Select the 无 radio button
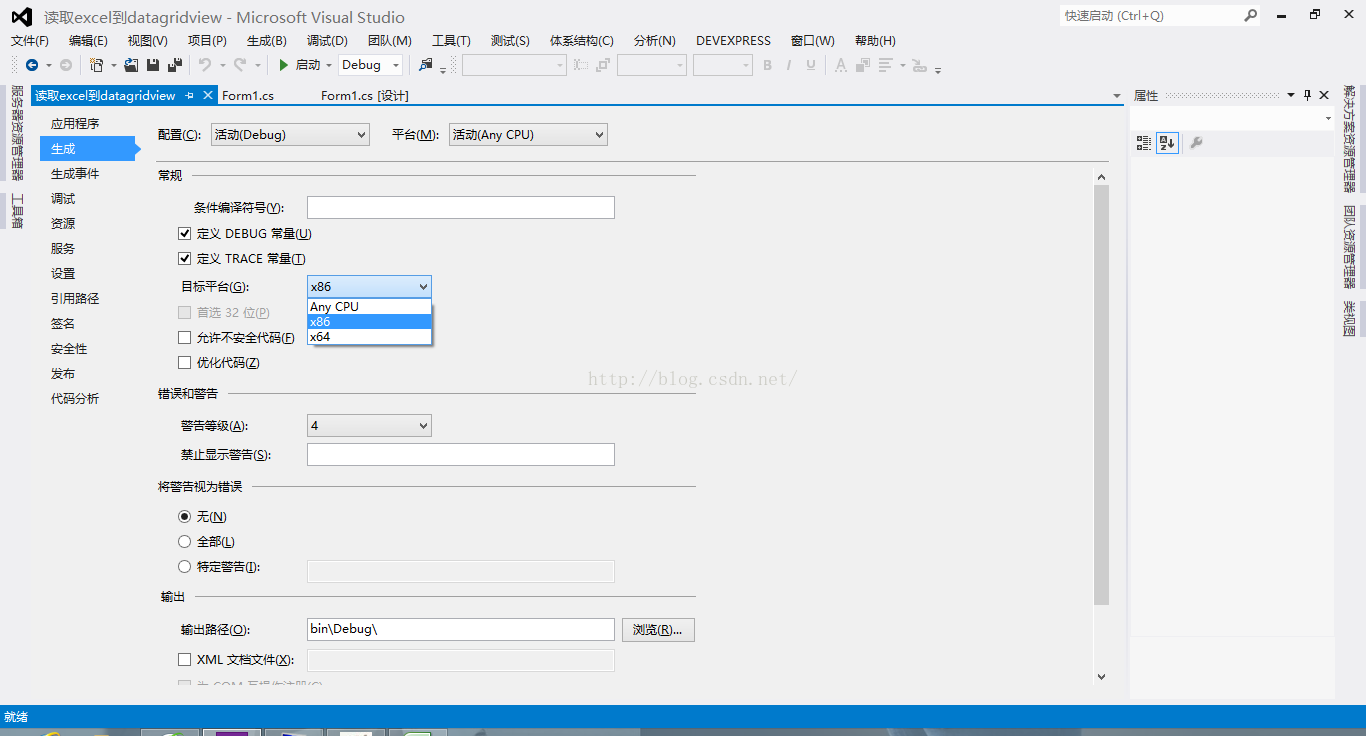This screenshot has height=736, width=1366. pos(184,517)
